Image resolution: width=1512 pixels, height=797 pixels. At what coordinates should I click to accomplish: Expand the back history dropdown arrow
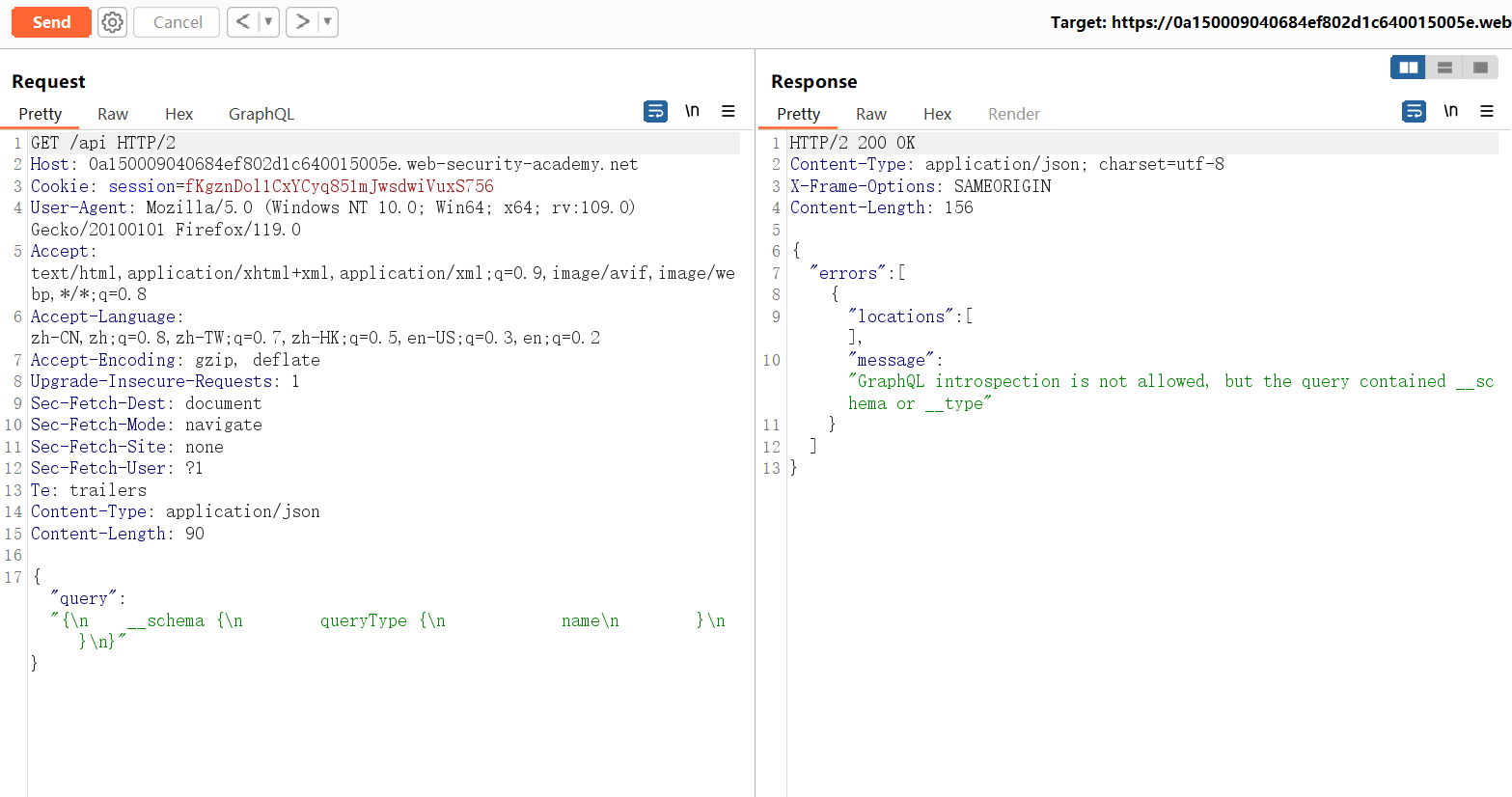[x=268, y=22]
